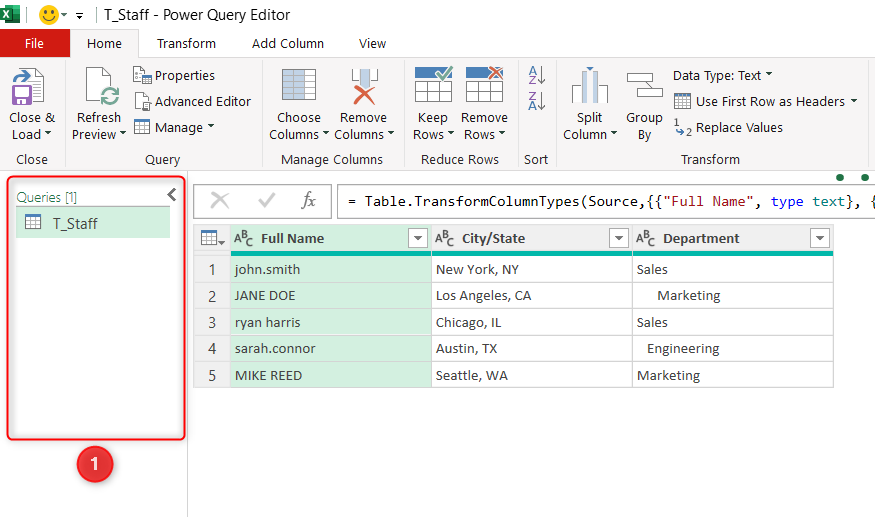This screenshot has height=517, width=875.
Task: Click the Split Column icon
Action: click(589, 85)
